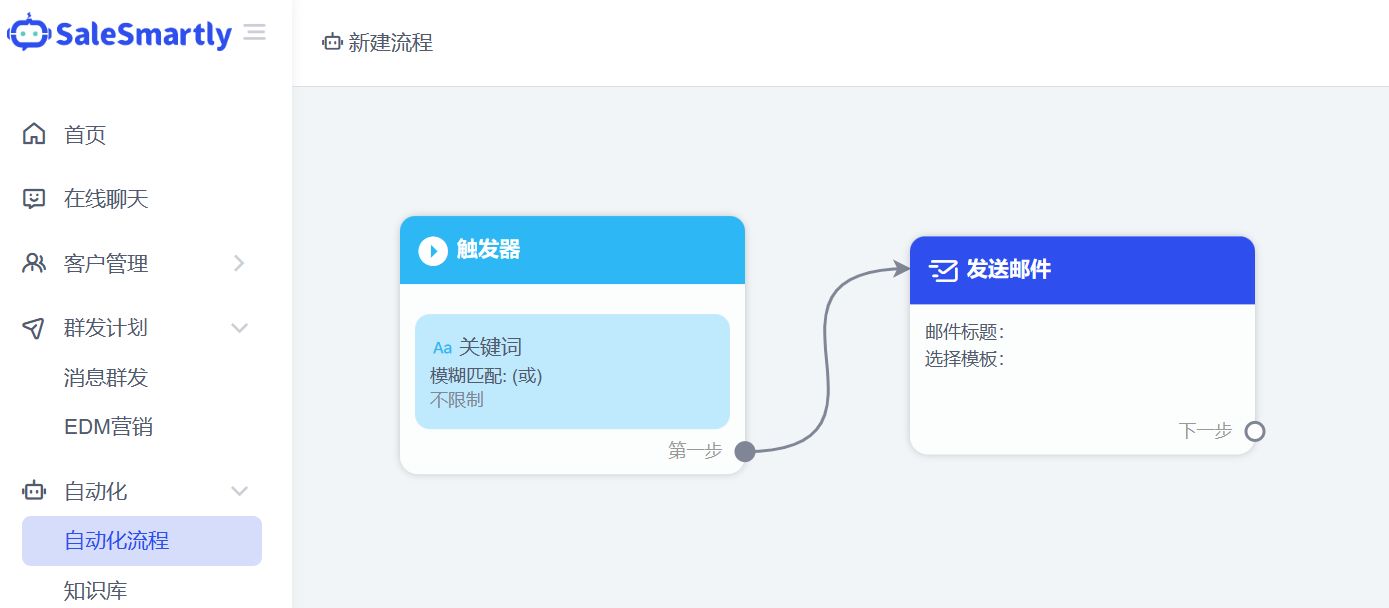Click the 群发计划 menu label
Viewport: 1389px width, 608px height.
(x=106, y=327)
